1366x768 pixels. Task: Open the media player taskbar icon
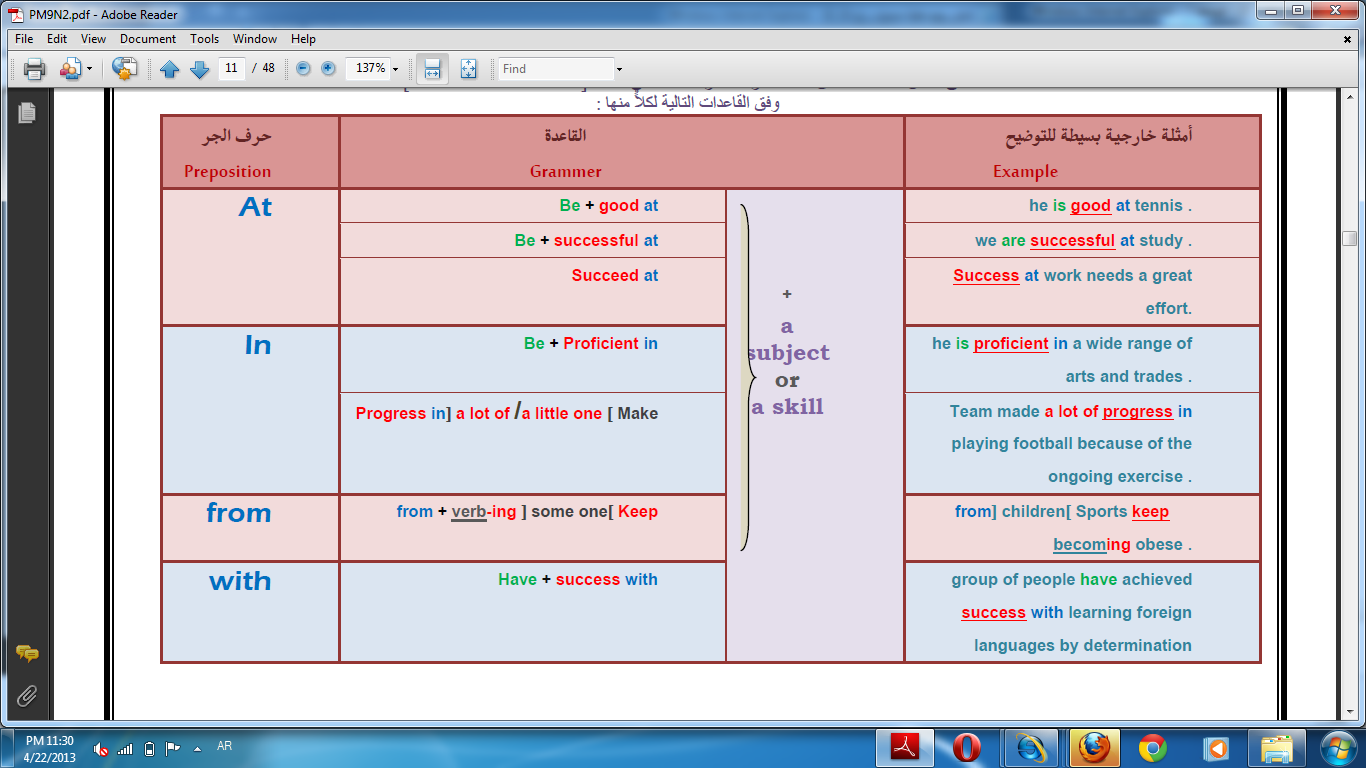click(1216, 747)
